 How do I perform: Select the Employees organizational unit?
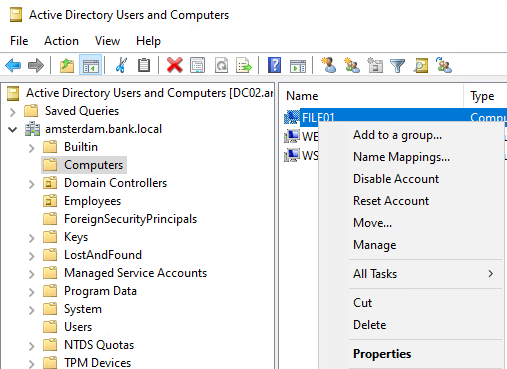pyautogui.click(x=82, y=201)
